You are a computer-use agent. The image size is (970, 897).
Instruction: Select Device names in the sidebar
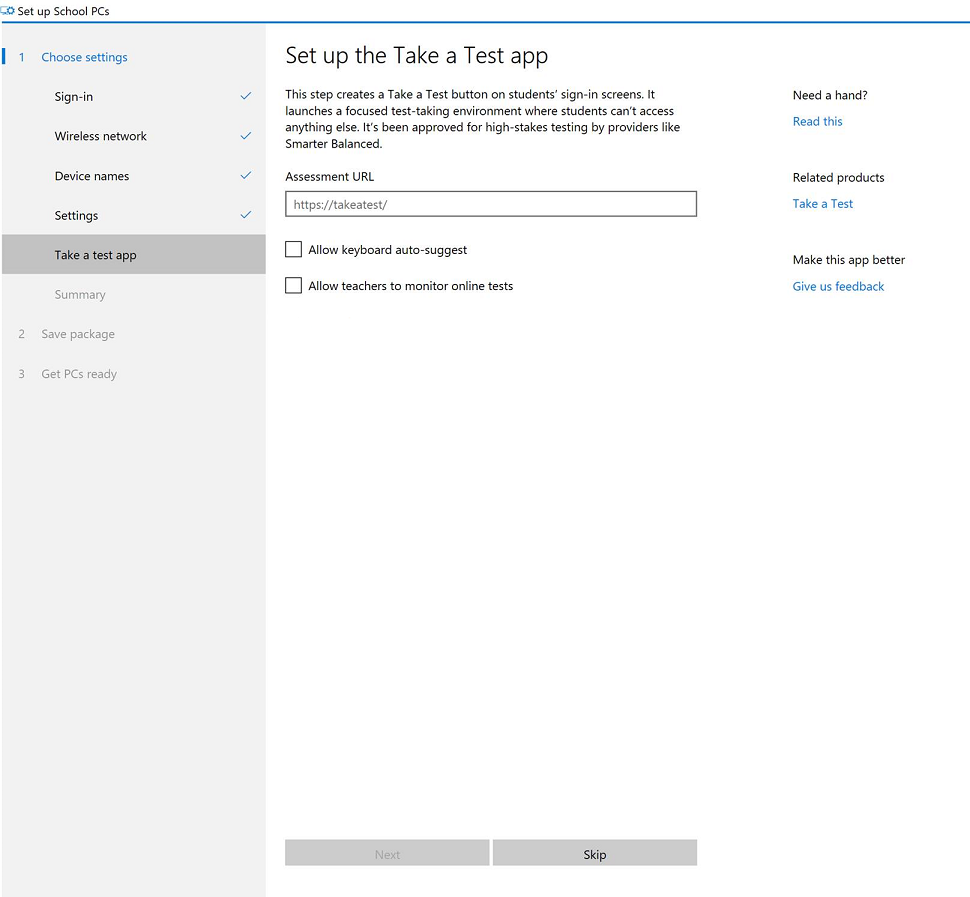point(92,176)
